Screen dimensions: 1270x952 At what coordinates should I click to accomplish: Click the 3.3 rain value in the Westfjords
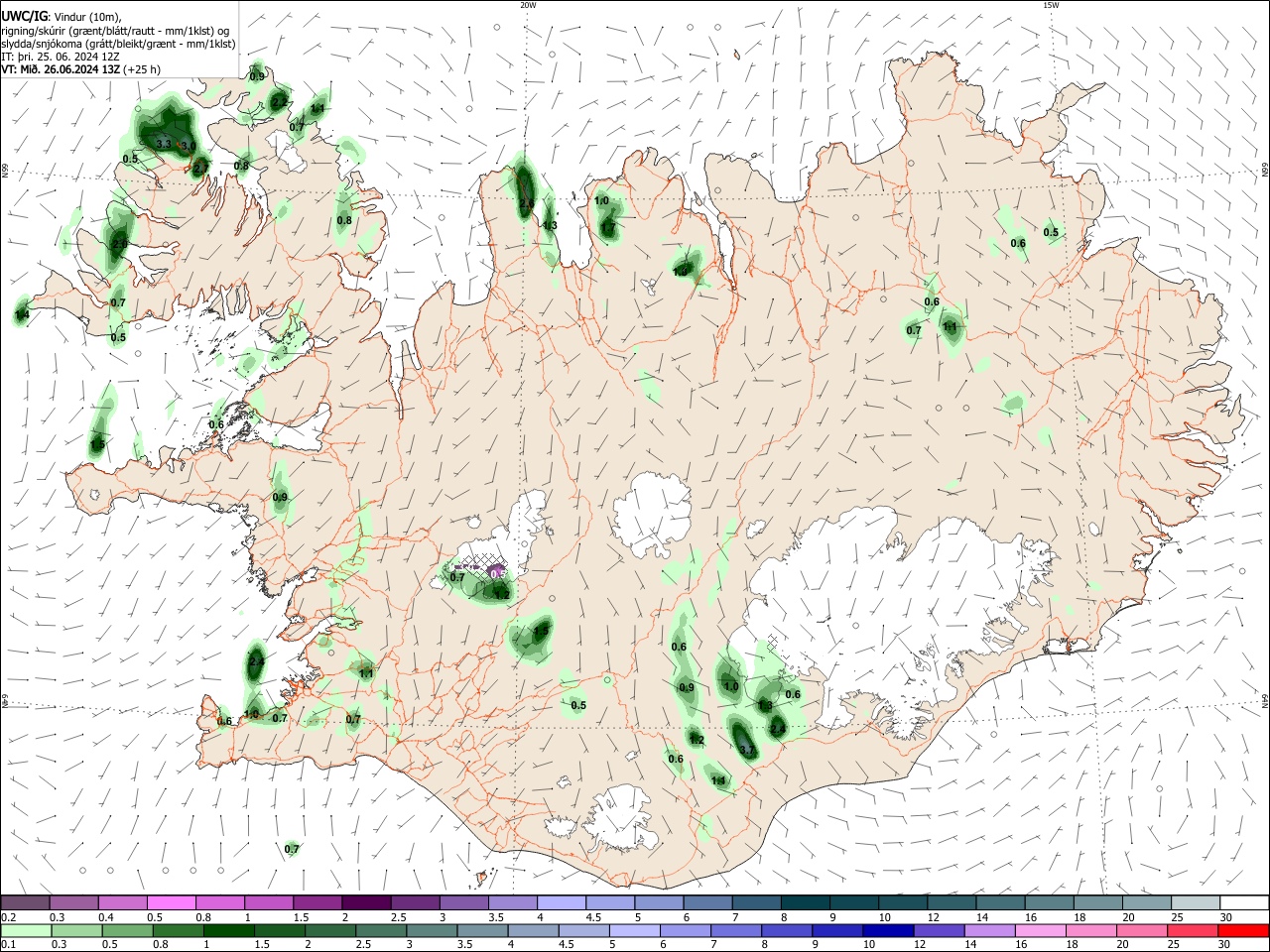coord(164,145)
